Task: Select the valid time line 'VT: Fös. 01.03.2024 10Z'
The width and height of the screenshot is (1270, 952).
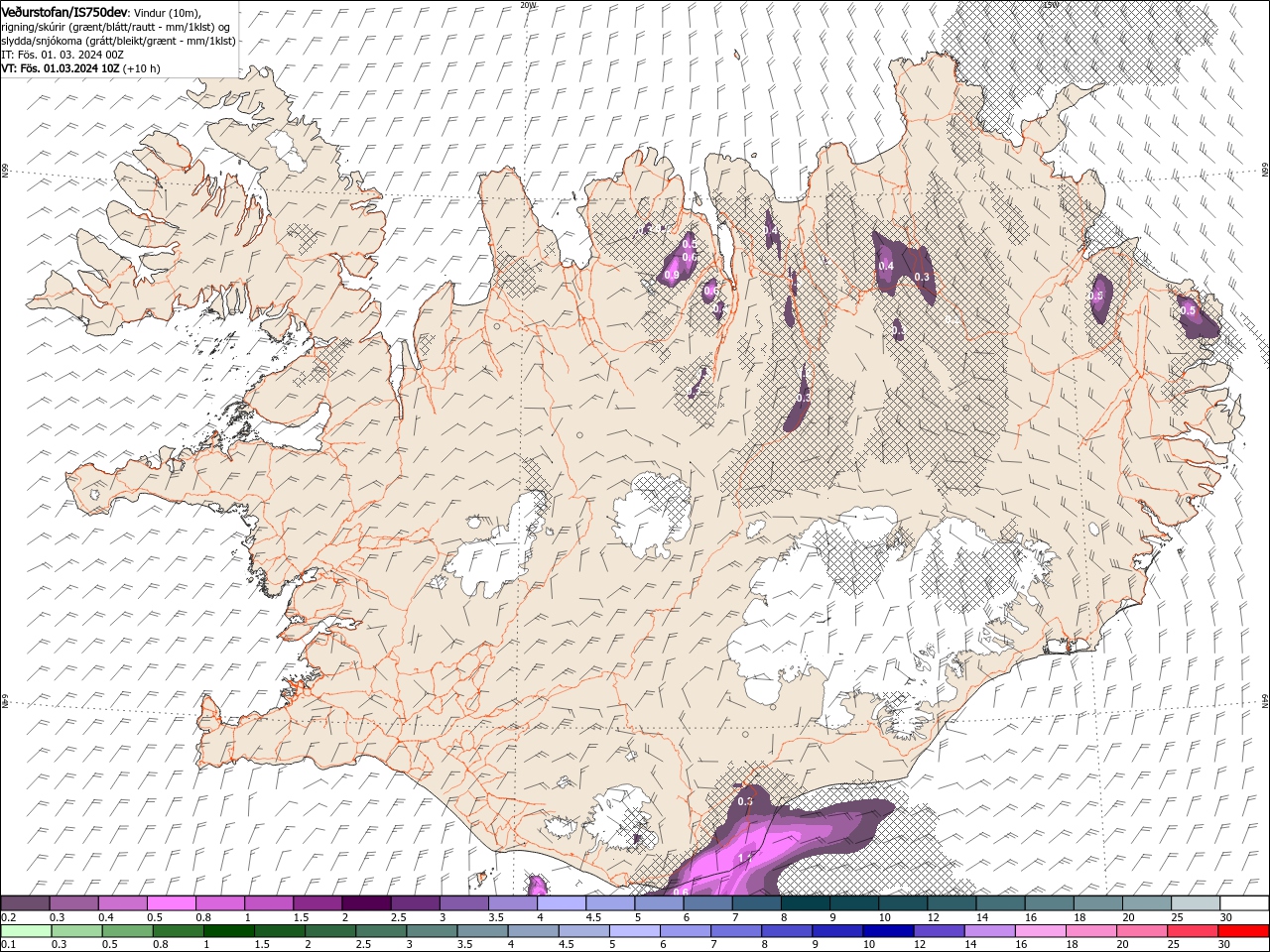Action: [61, 68]
